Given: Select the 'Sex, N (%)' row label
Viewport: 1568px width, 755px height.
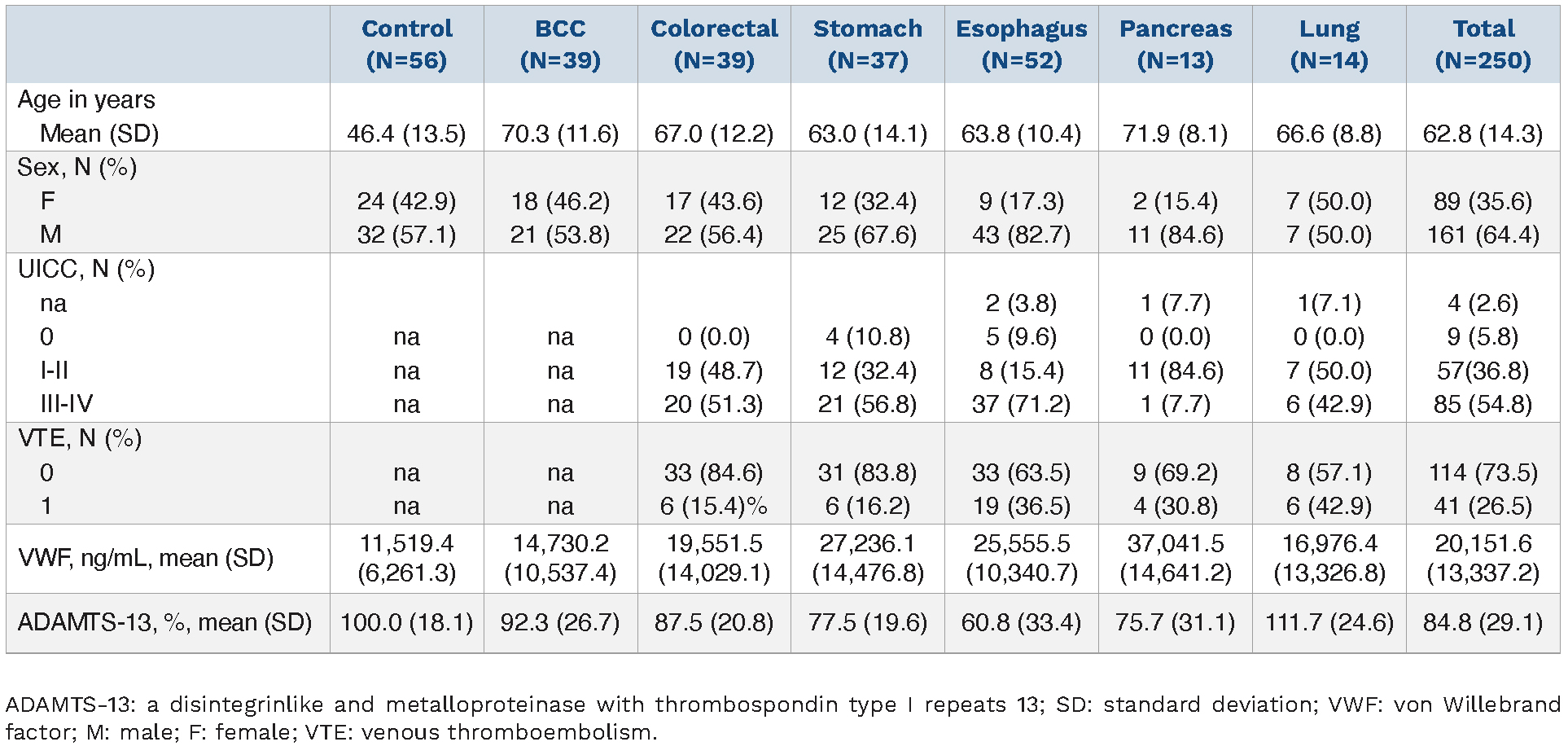Looking at the screenshot, I should (x=77, y=167).
